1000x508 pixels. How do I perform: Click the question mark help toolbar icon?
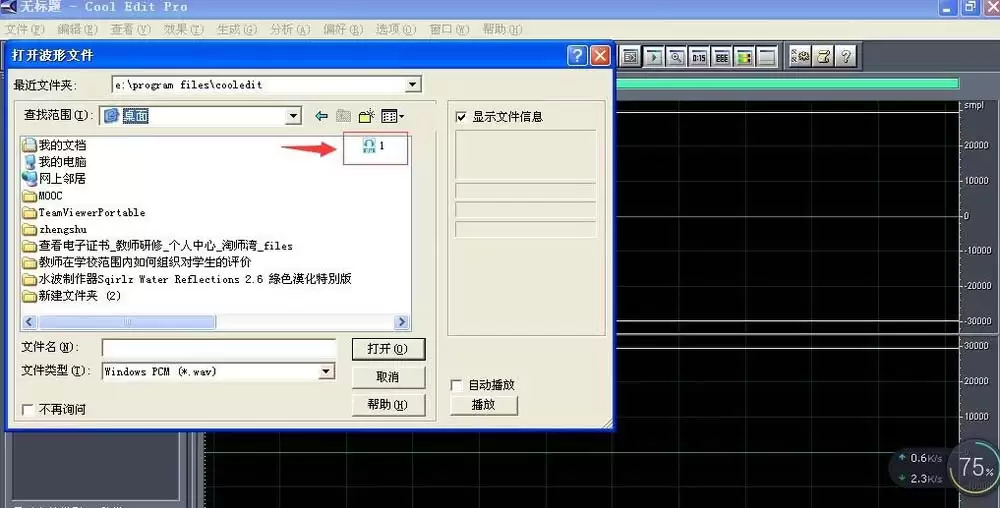846,57
